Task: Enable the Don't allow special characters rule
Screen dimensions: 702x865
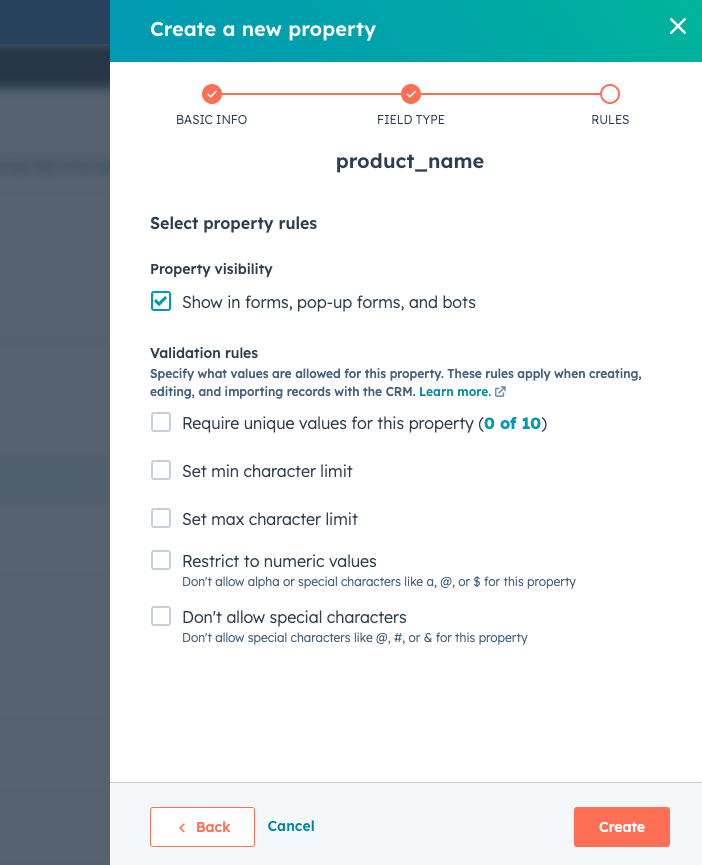Action: click(x=161, y=616)
